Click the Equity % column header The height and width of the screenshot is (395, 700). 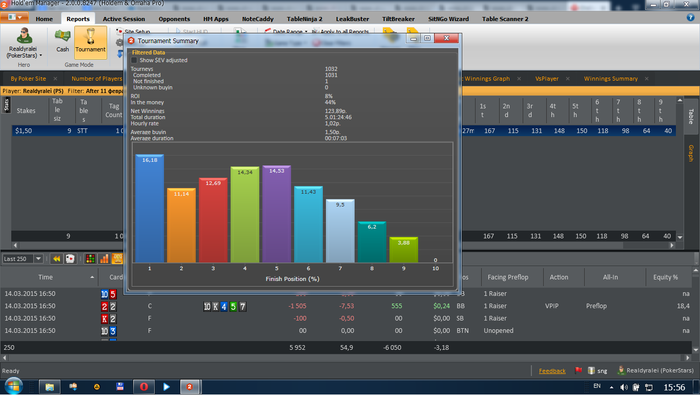[665, 277]
